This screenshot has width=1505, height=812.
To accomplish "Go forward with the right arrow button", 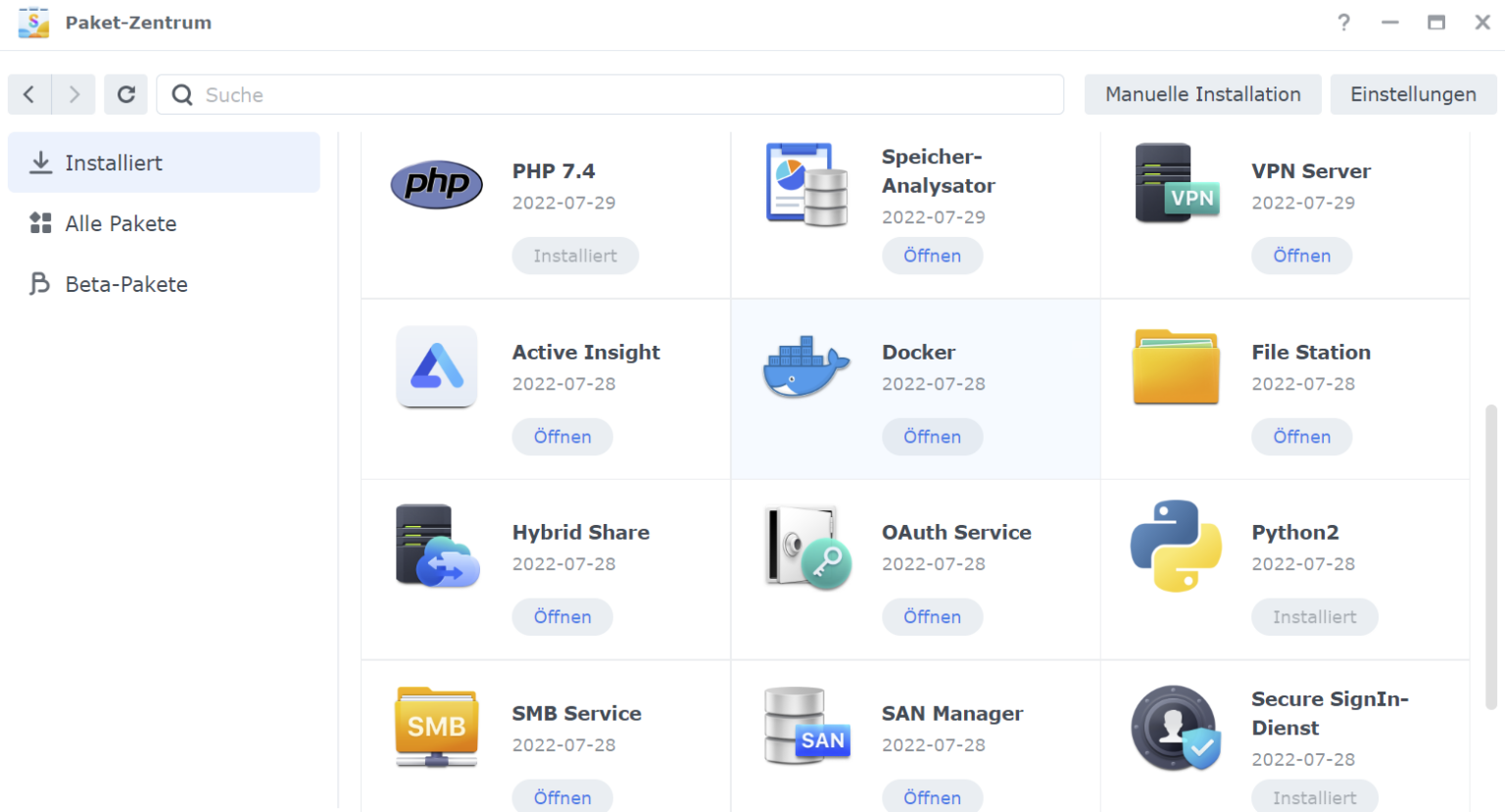I will coord(73,95).
